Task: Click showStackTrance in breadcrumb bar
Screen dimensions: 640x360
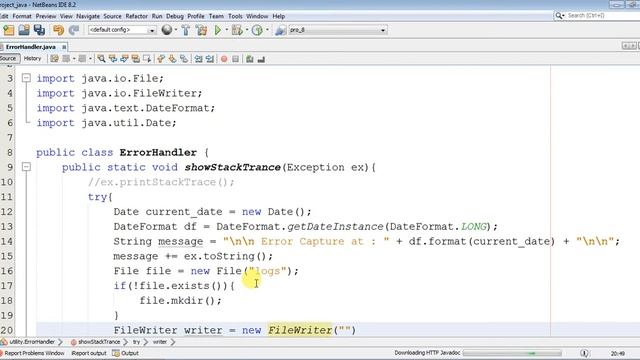Action: click(99, 342)
